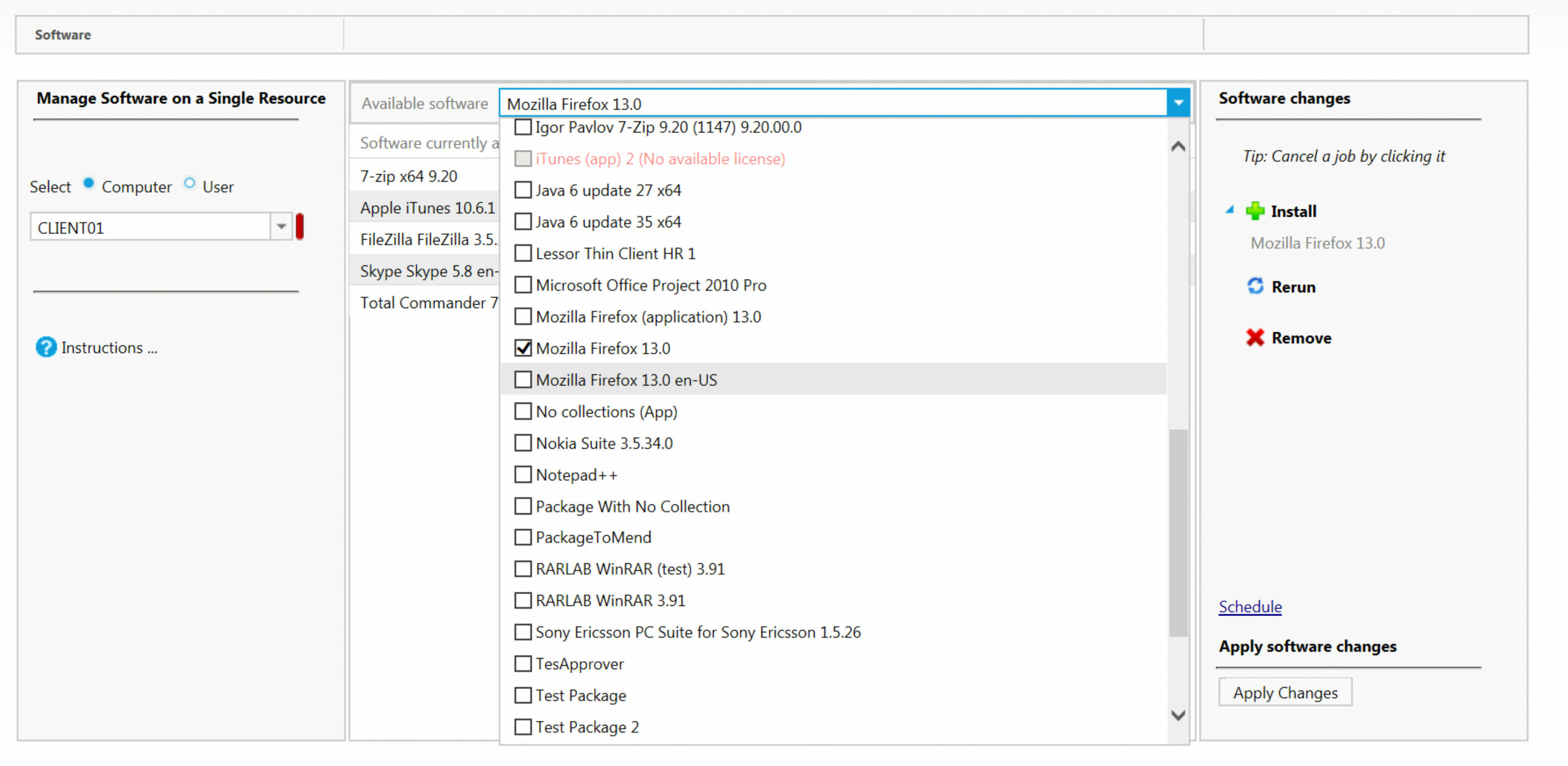Screen dimensions: 1568x766
Task: Check the PackageToMend checkbox
Action: coord(522,537)
